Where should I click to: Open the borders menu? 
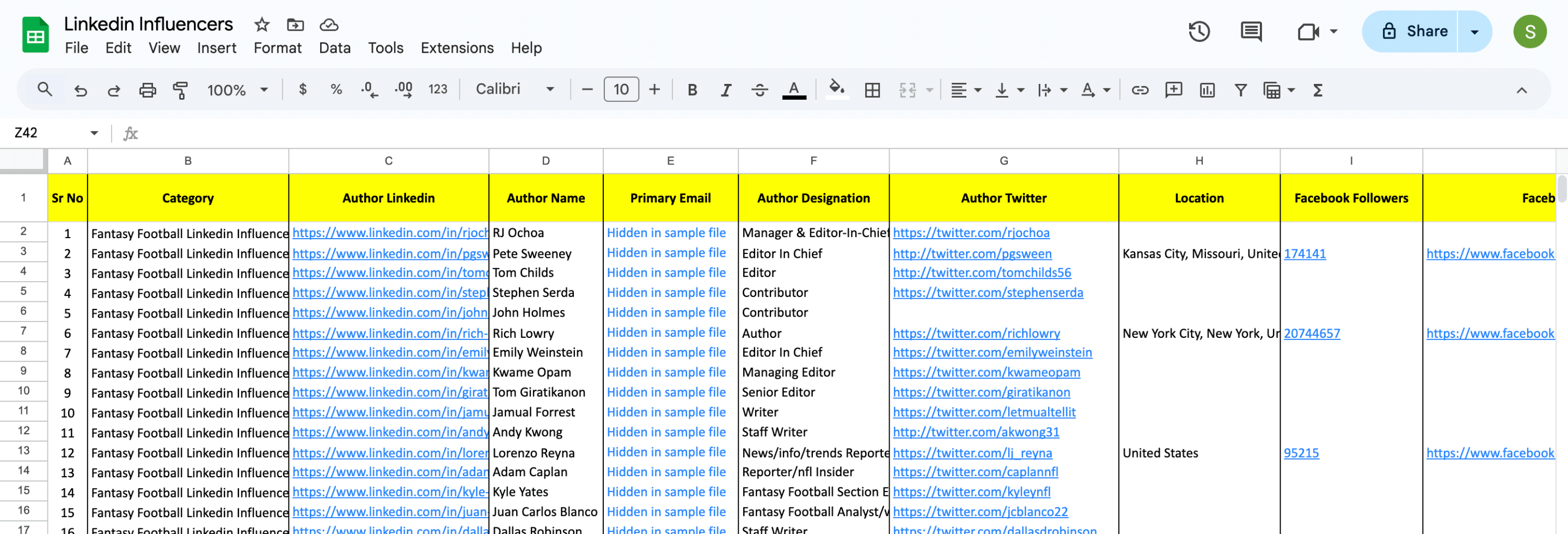872,90
